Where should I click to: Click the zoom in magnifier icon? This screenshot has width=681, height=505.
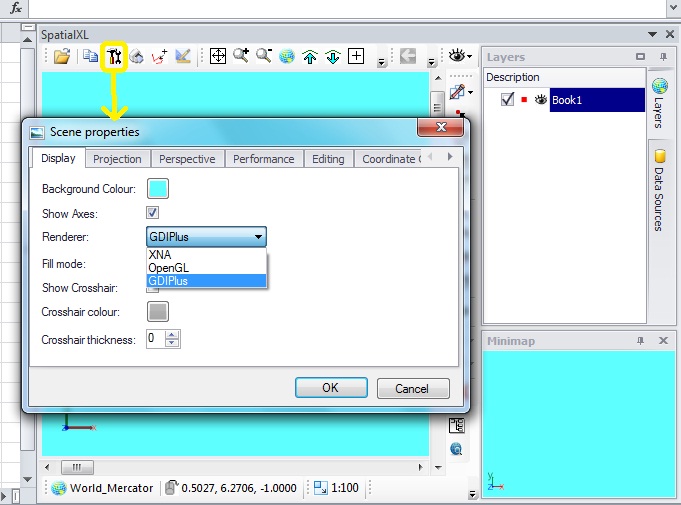pyautogui.click(x=241, y=57)
